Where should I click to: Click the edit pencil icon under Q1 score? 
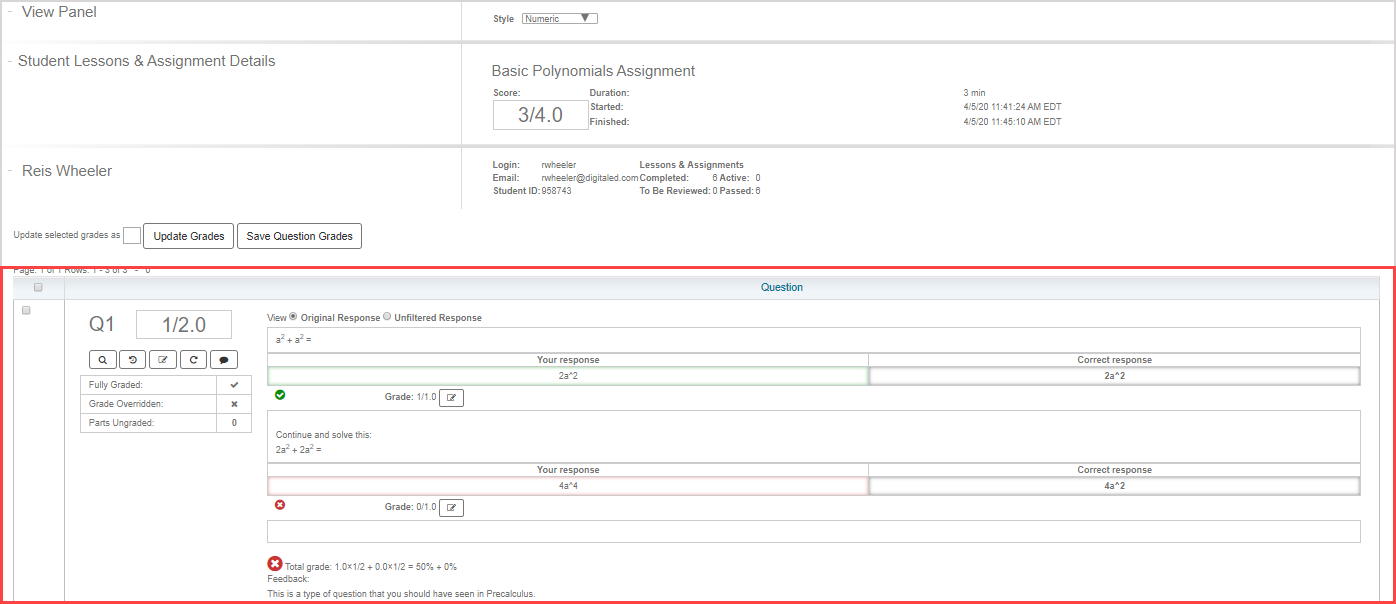[163, 359]
